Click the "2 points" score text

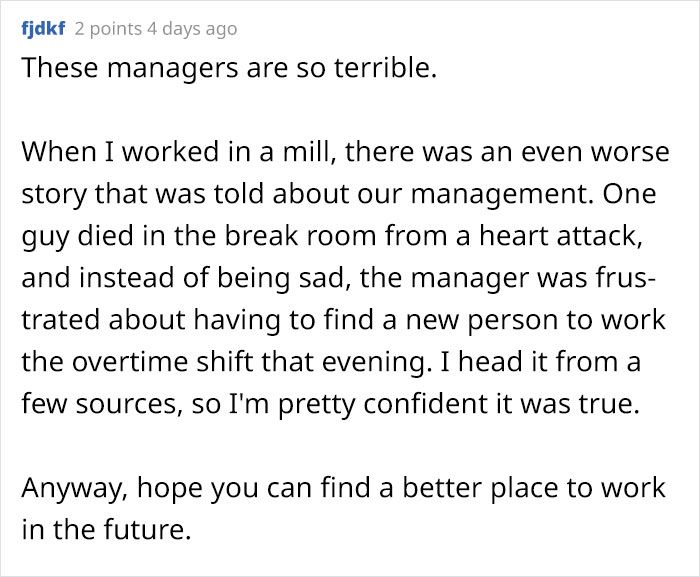108,28
